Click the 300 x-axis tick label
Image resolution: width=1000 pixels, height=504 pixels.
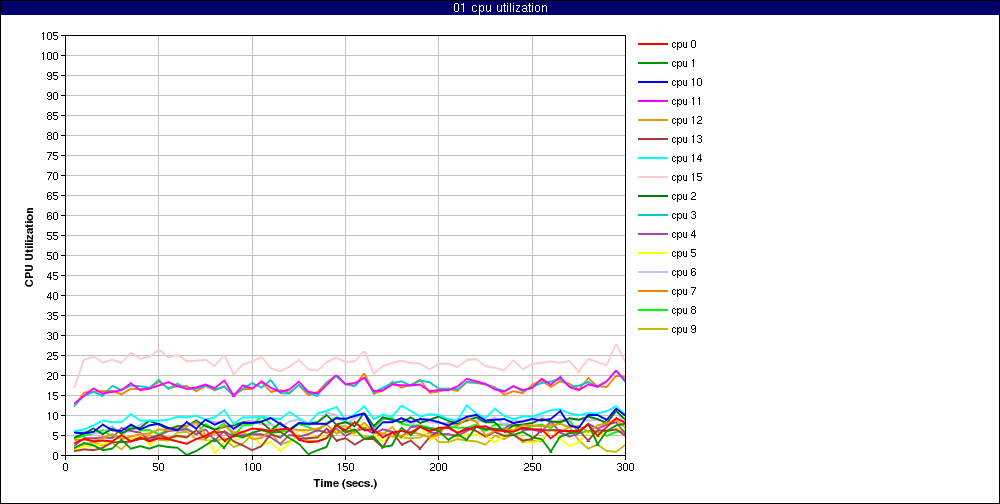click(x=625, y=466)
